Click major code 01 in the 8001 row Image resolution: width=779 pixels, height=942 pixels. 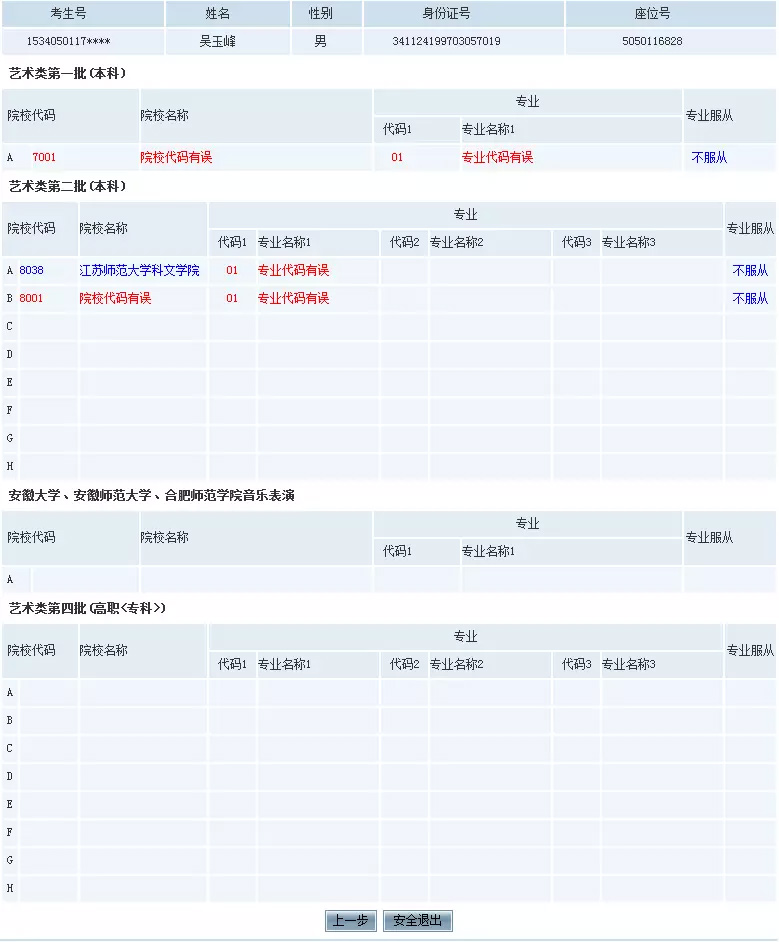(x=232, y=299)
